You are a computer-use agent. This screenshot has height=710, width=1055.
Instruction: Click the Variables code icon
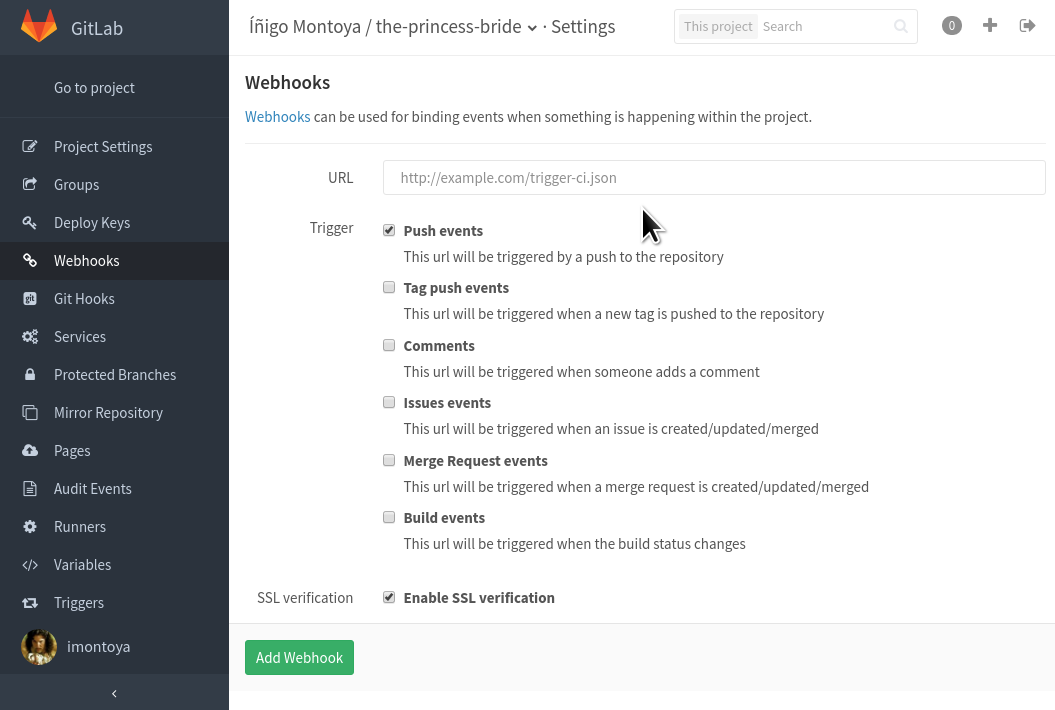click(x=30, y=564)
